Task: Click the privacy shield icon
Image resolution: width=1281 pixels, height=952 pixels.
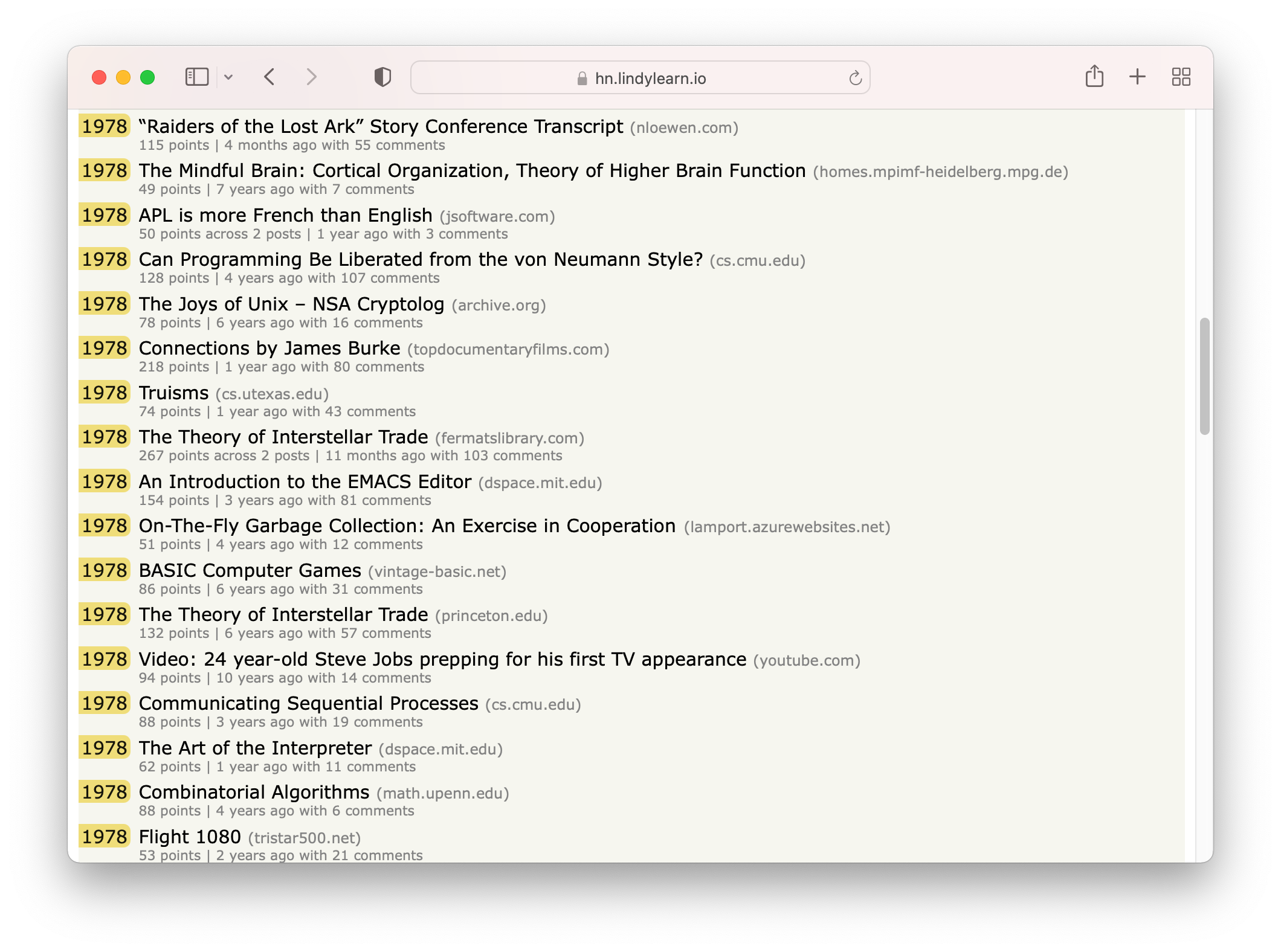Action: tap(381, 77)
